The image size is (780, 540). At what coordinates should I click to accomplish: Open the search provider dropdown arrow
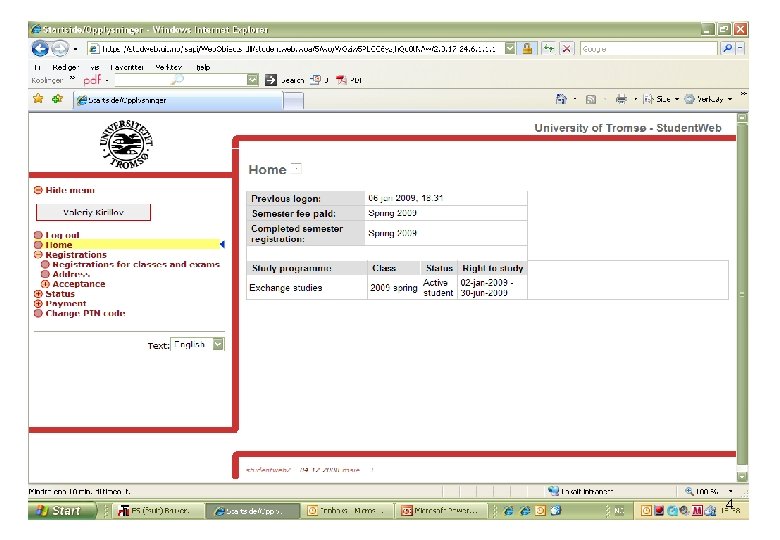pos(740,48)
